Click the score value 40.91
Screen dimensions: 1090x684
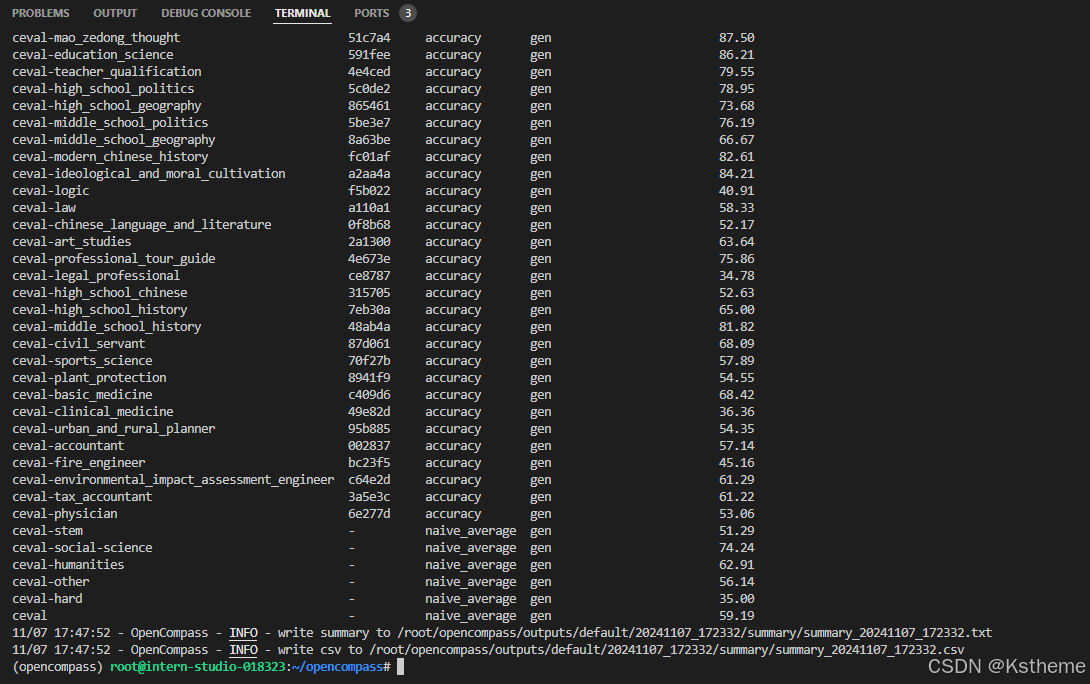click(x=737, y=190)
